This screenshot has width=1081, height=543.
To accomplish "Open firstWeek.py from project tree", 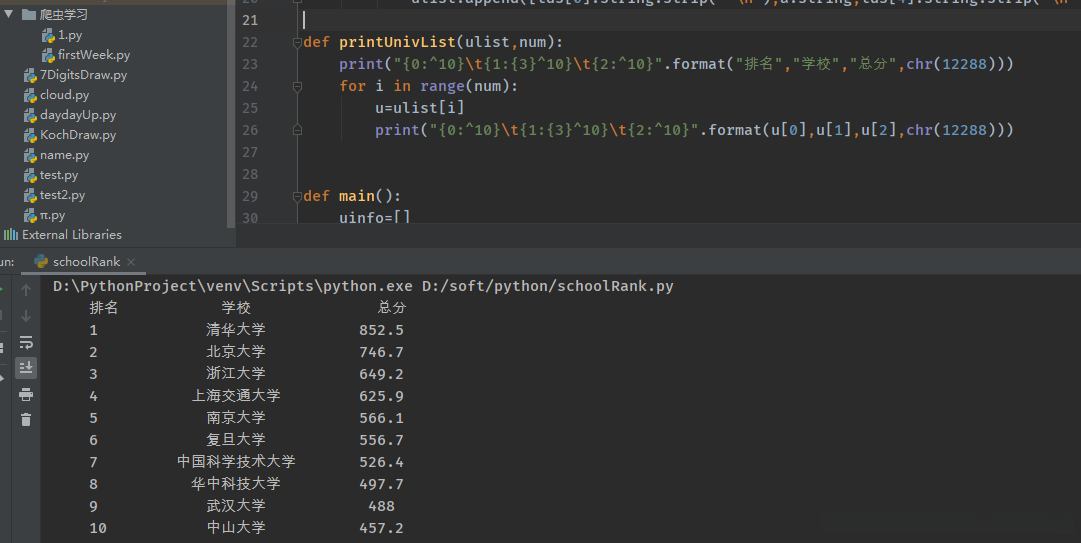I will 94,54.
